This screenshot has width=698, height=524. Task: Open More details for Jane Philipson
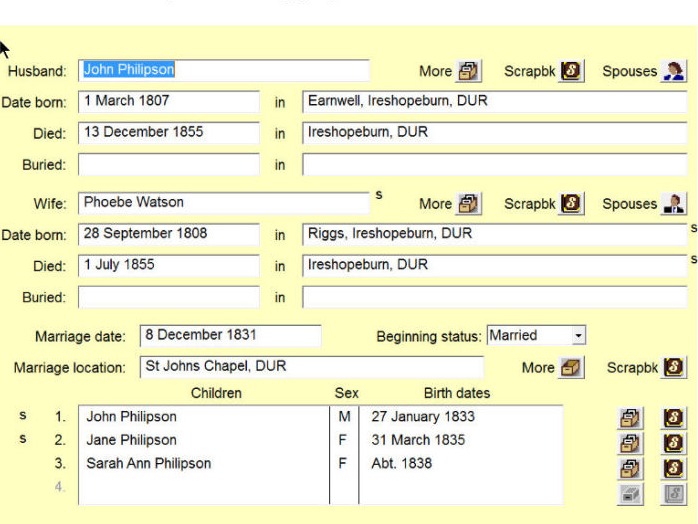click(630, 443)
